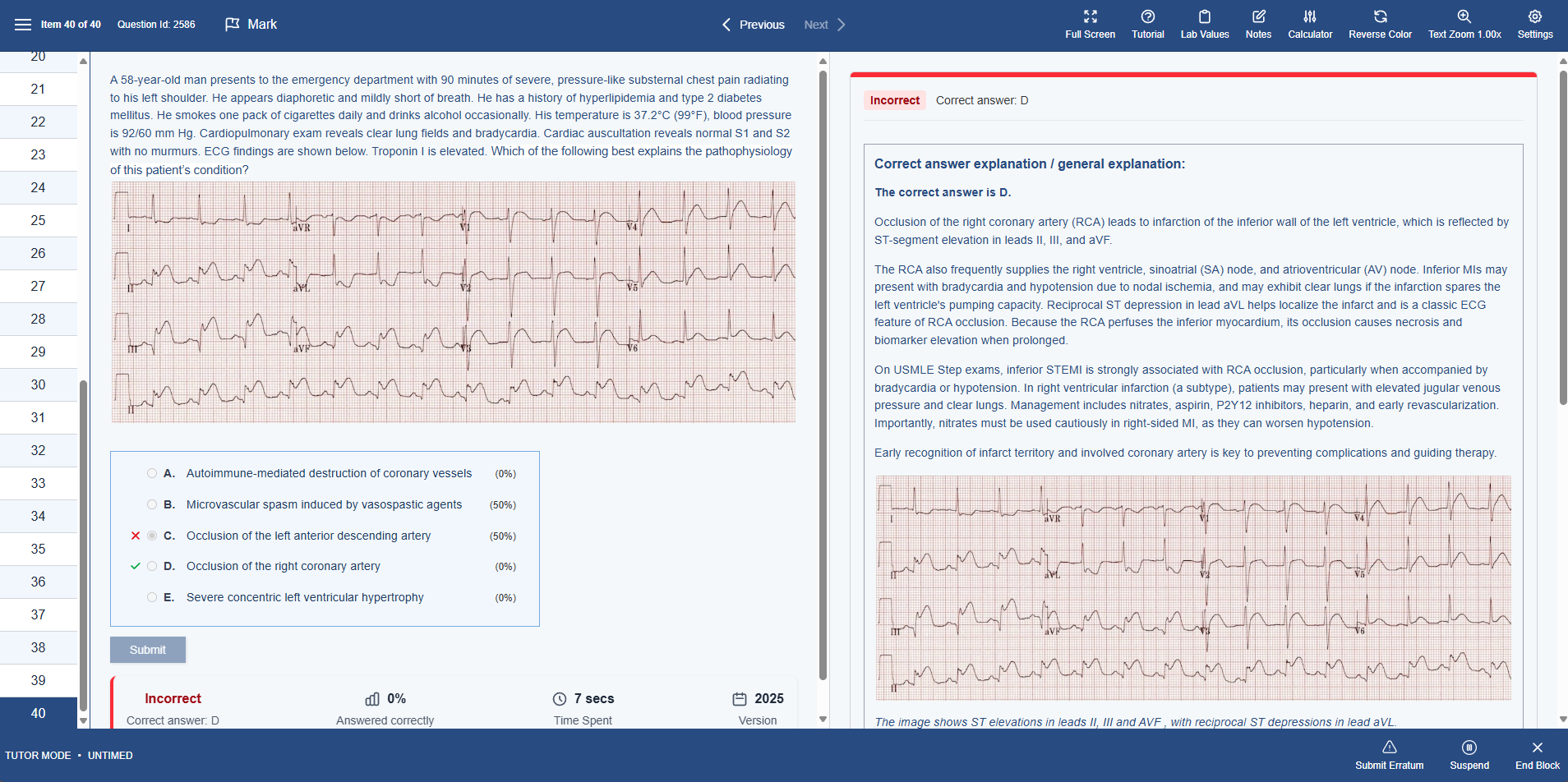Jump to question 28 in list

39,319
